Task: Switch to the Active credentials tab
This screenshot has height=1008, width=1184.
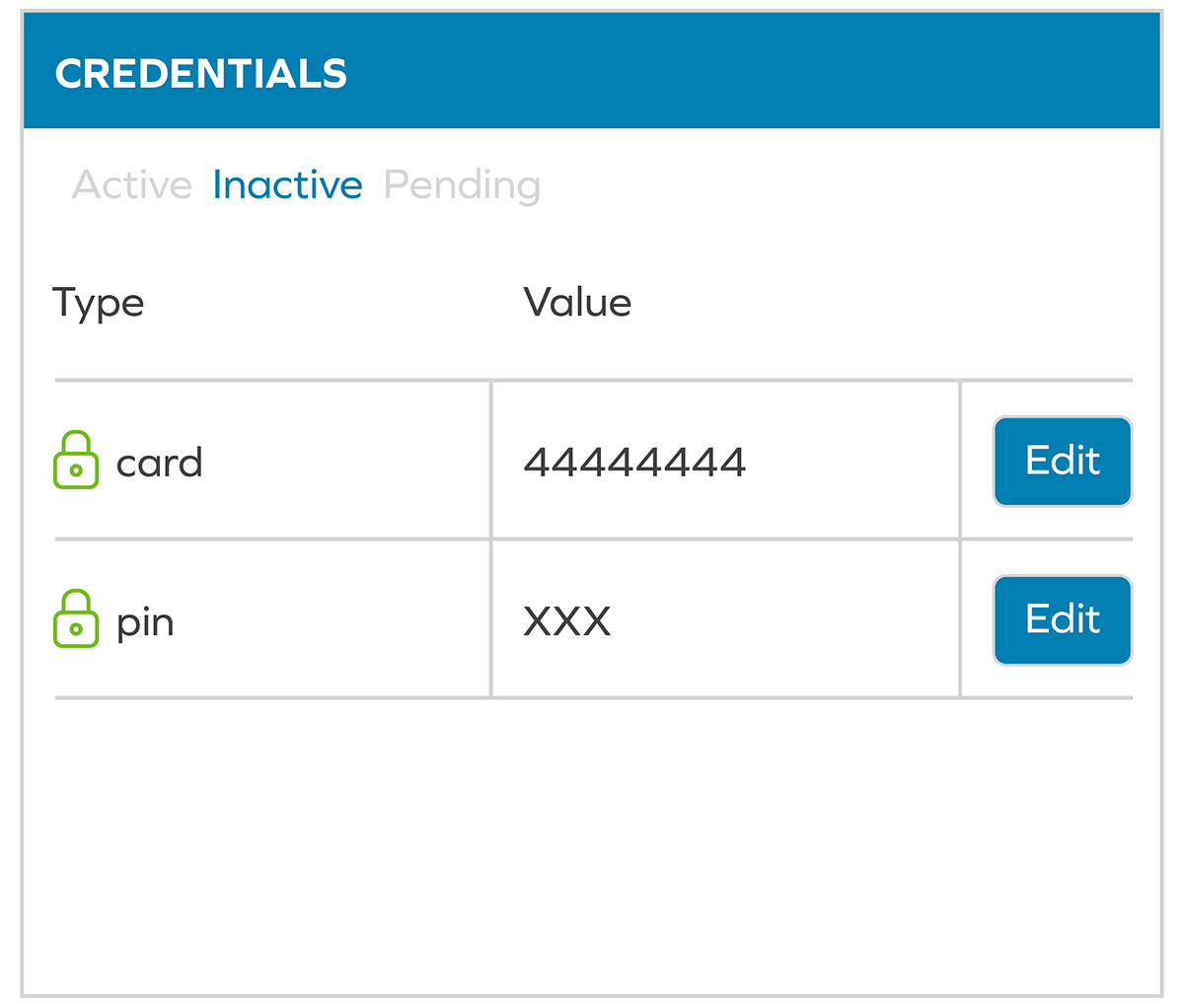Action: tap(131, 185)
